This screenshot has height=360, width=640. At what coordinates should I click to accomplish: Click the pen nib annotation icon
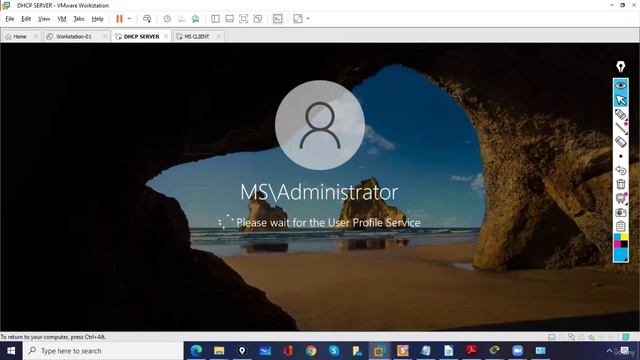pos(620,67)
